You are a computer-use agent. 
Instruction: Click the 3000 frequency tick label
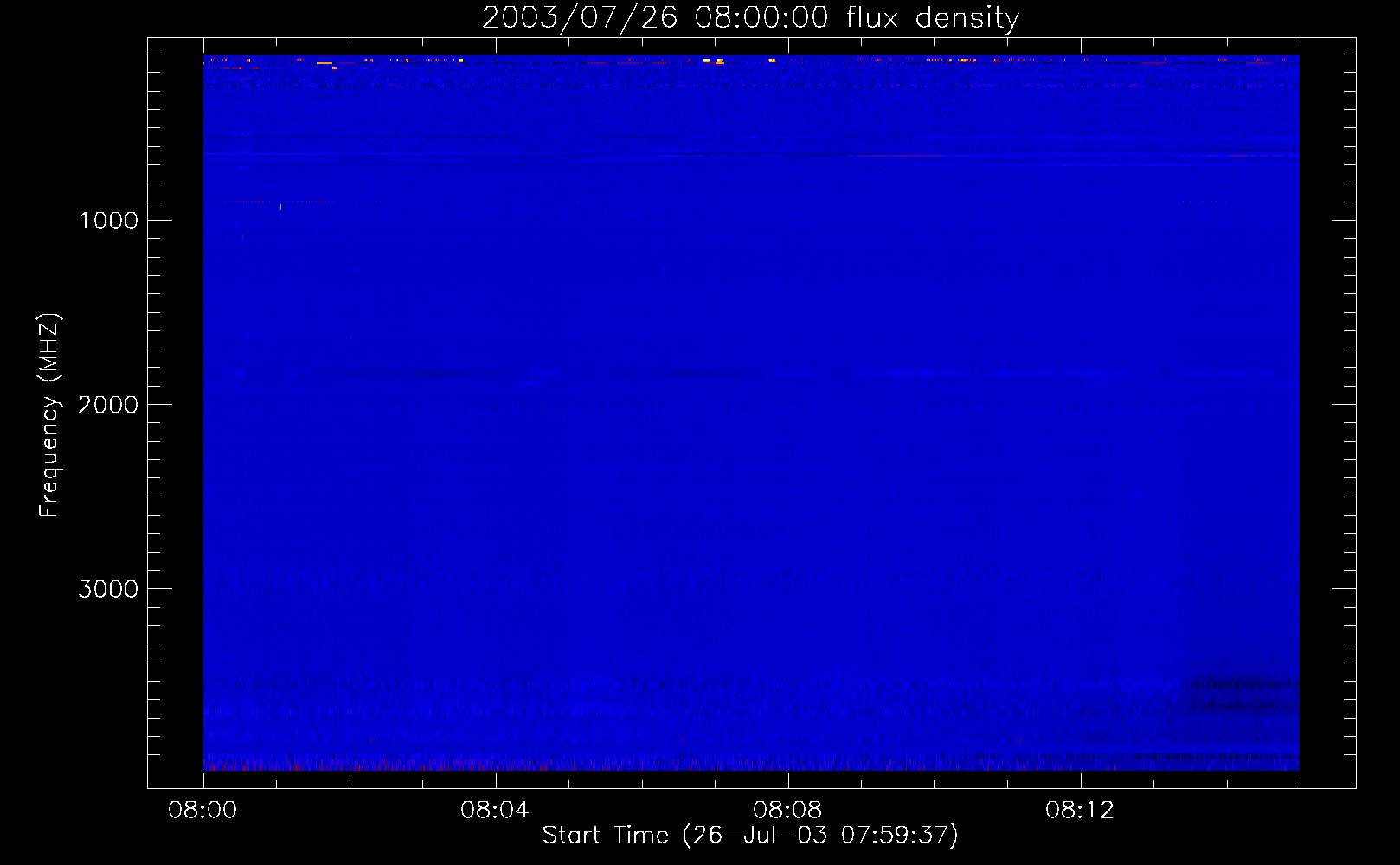(108, 589)
